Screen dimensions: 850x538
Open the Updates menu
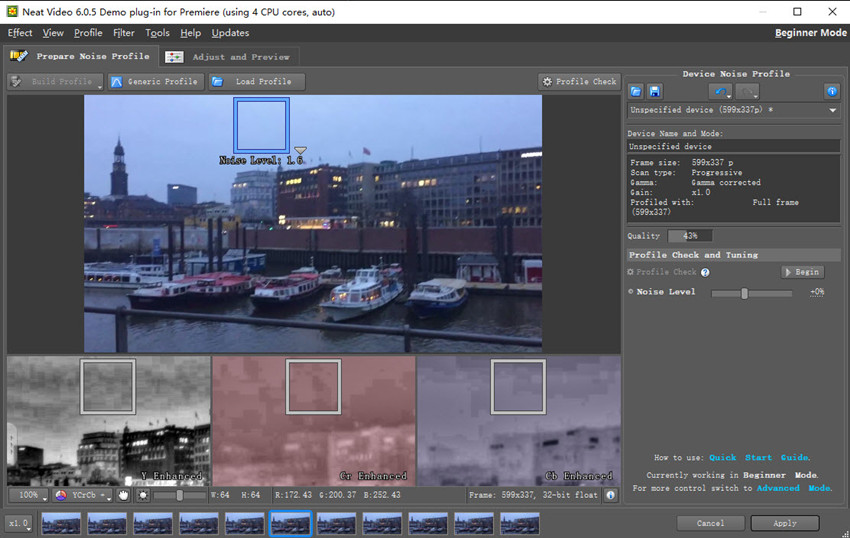click(x=230, y=33)
